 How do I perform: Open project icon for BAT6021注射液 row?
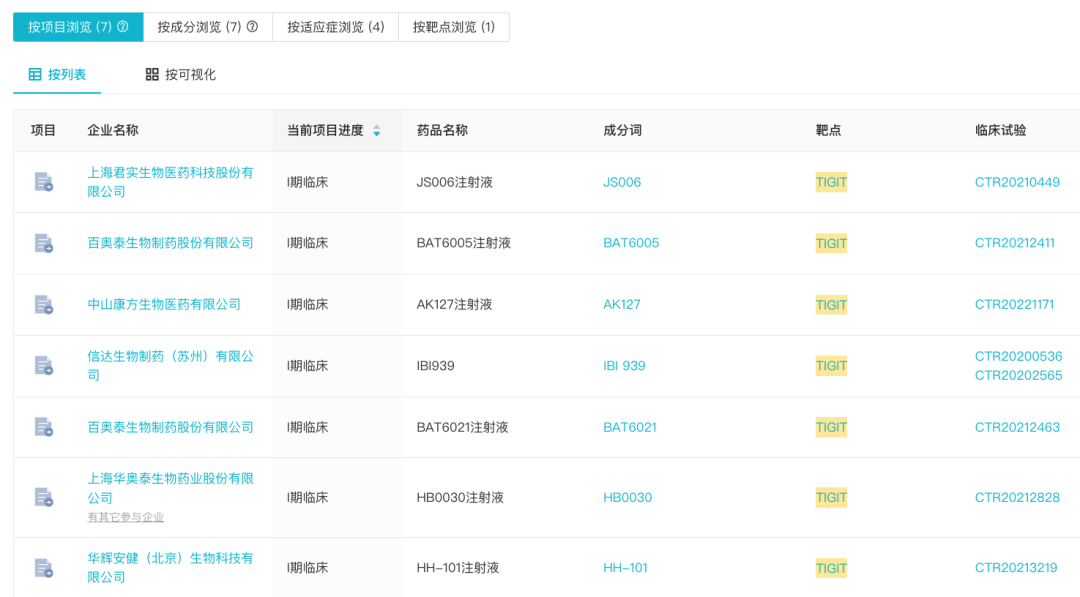[43, 427]
